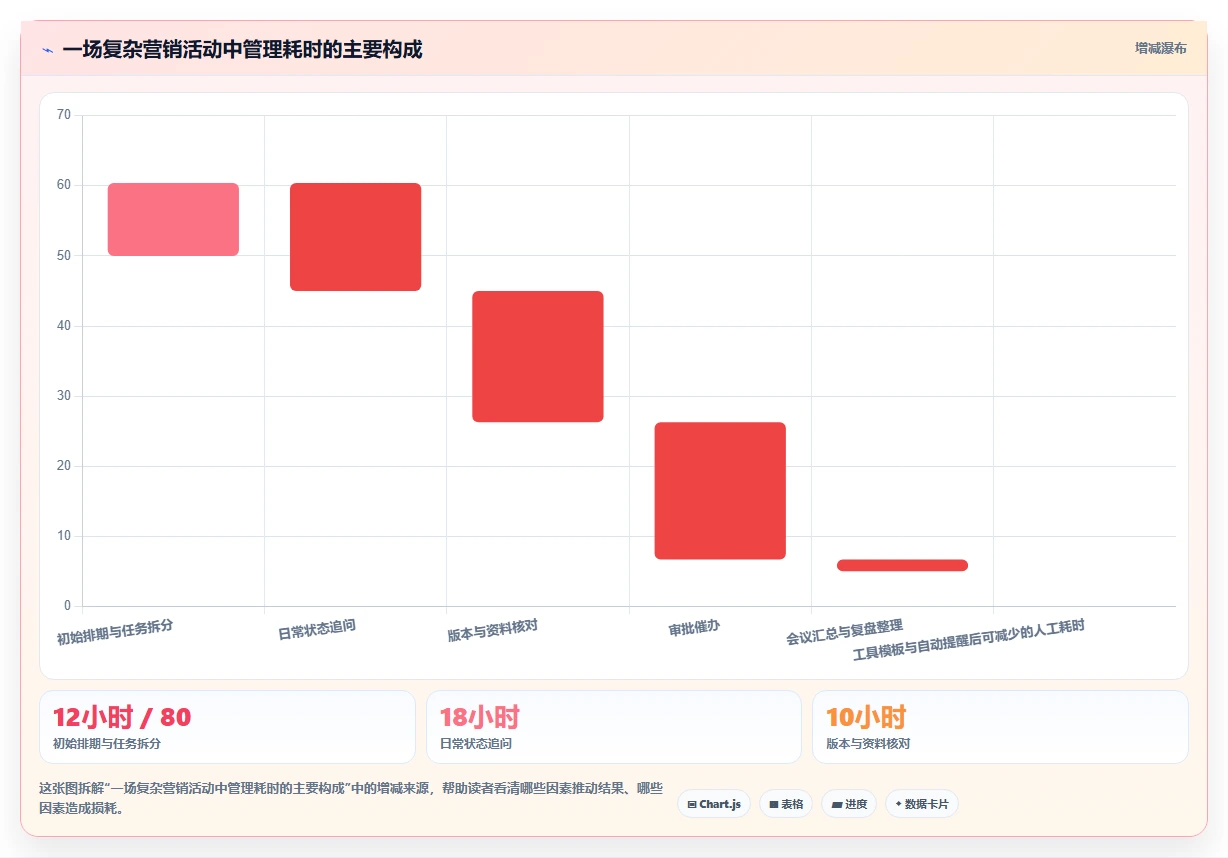Click the red 版本与资料核对 waterfall bar
The image size is (1228, 858).
[x=538, y=356]
